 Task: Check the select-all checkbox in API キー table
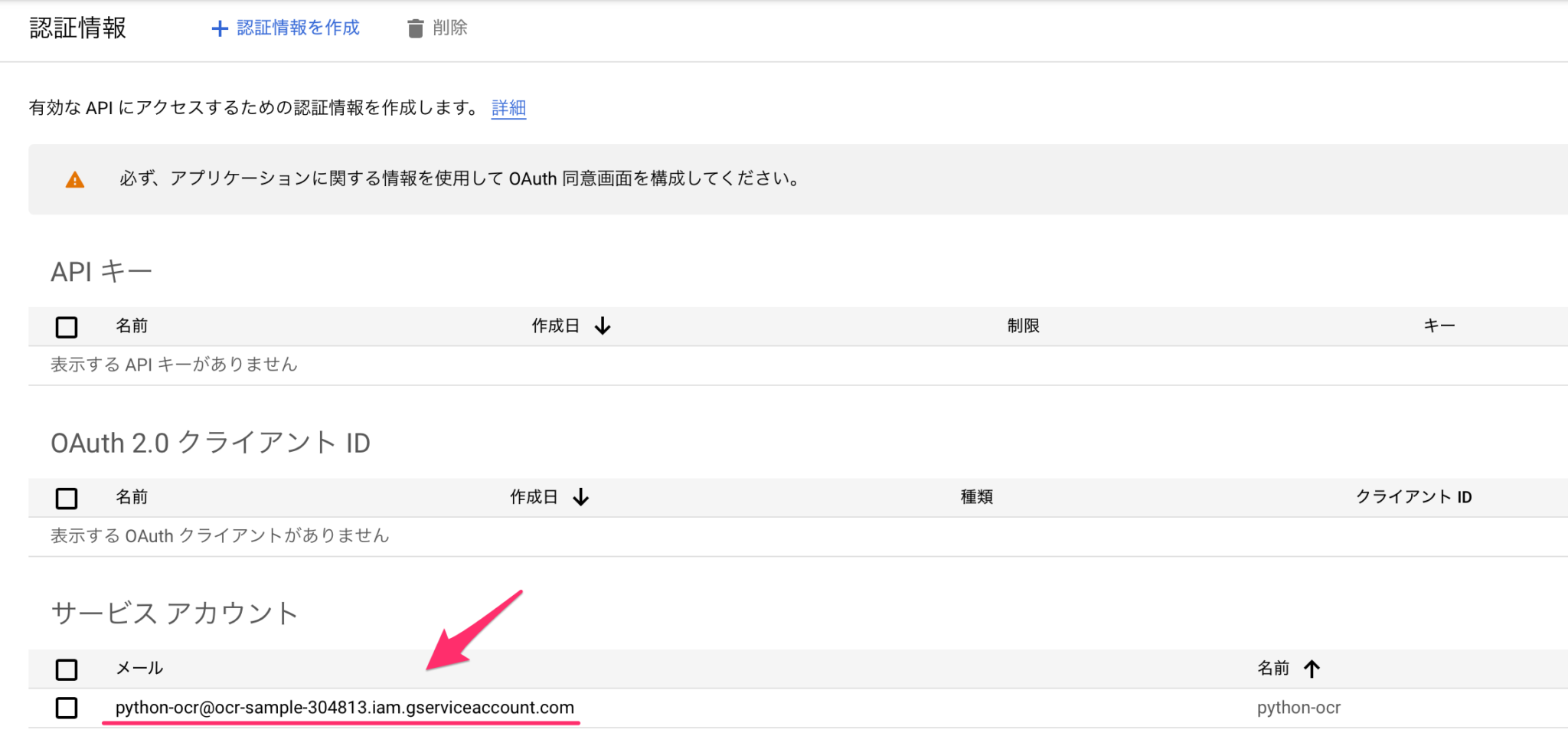pos(67,326)
